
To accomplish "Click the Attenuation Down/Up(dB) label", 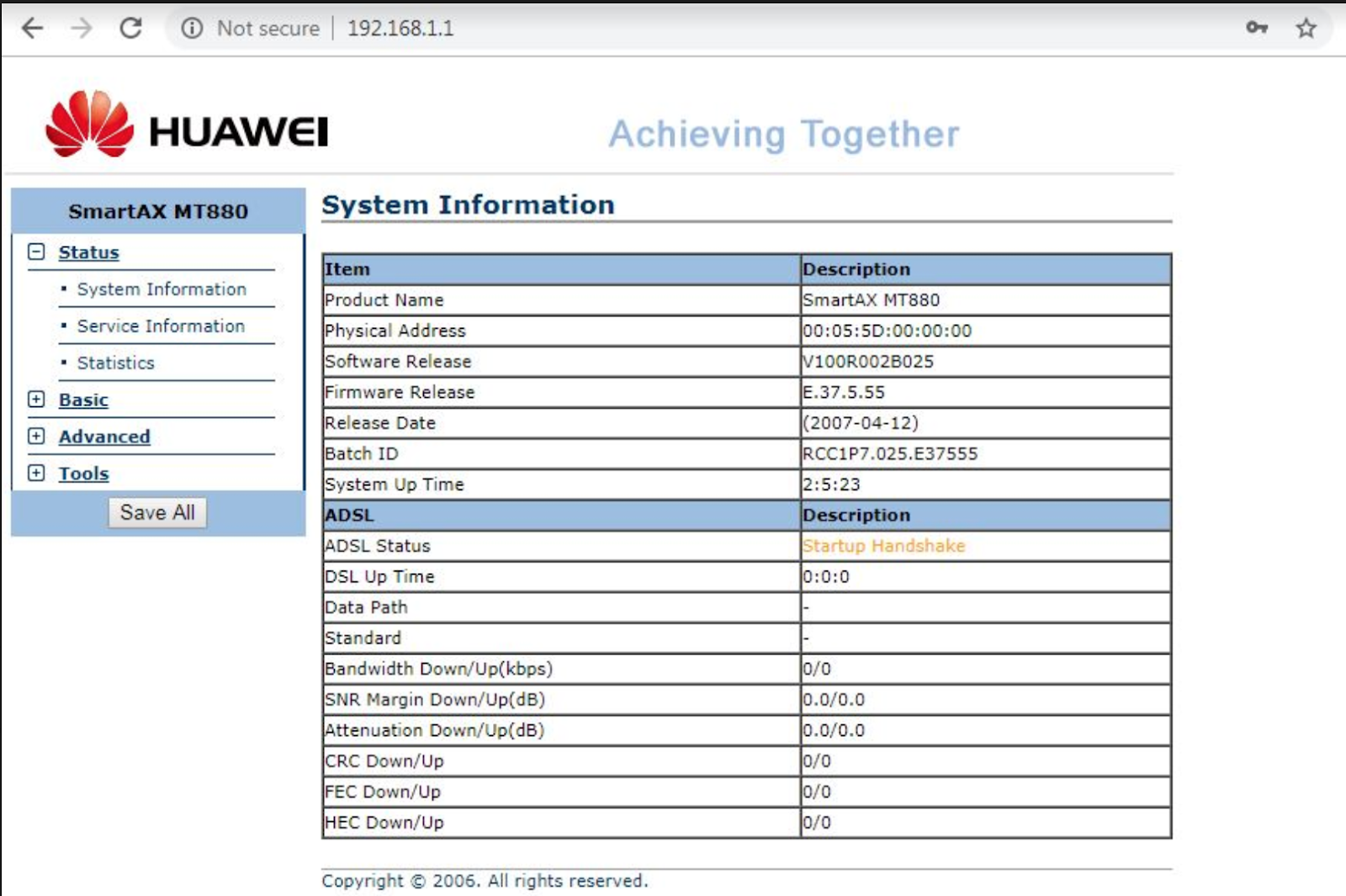I will (435, 730).
